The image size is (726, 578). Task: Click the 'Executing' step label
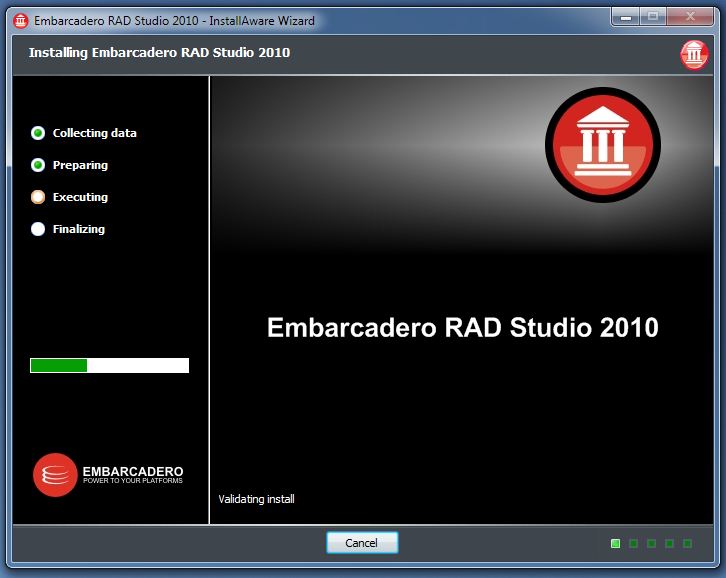(80, 197)
